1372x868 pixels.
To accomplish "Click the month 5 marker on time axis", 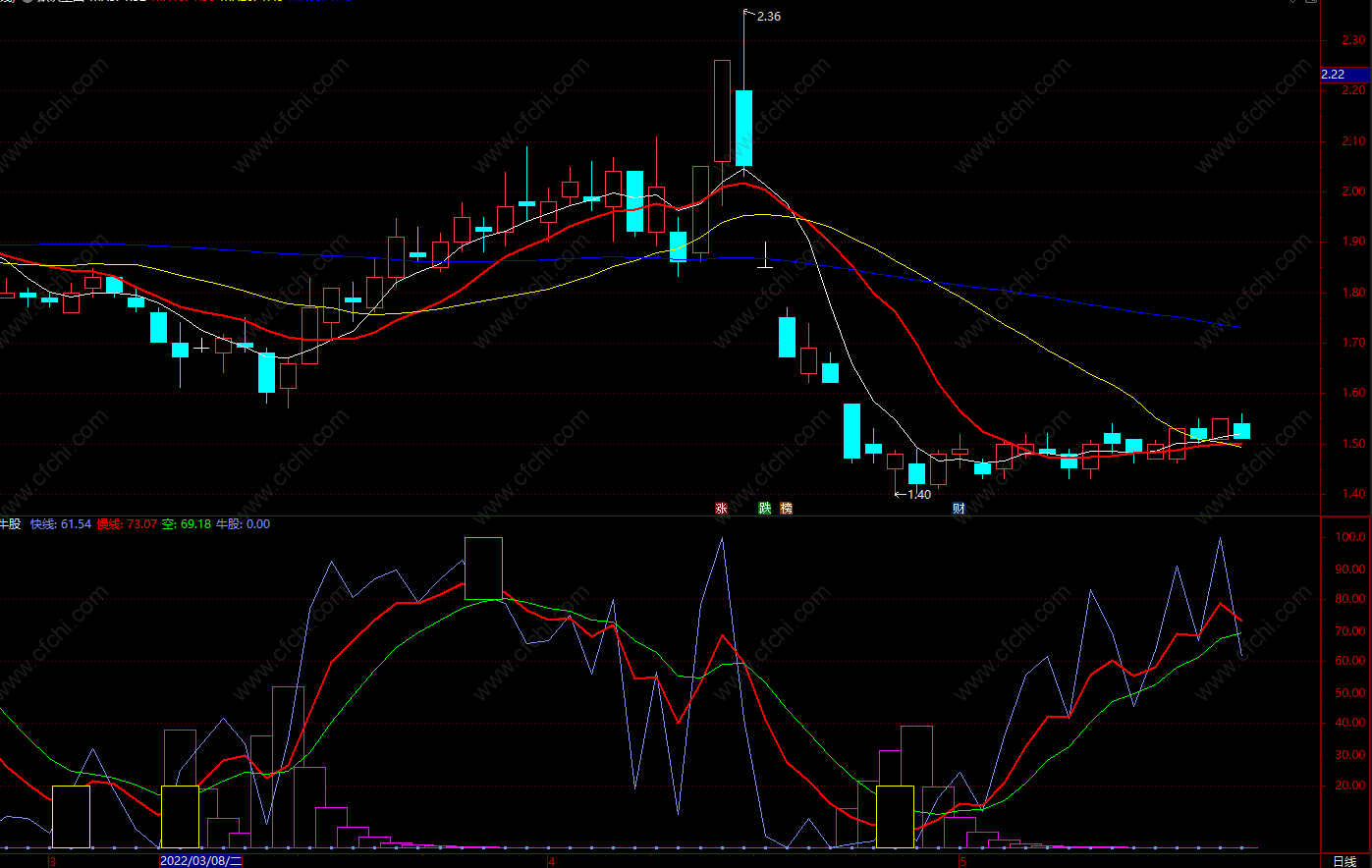I will point(962,861).
